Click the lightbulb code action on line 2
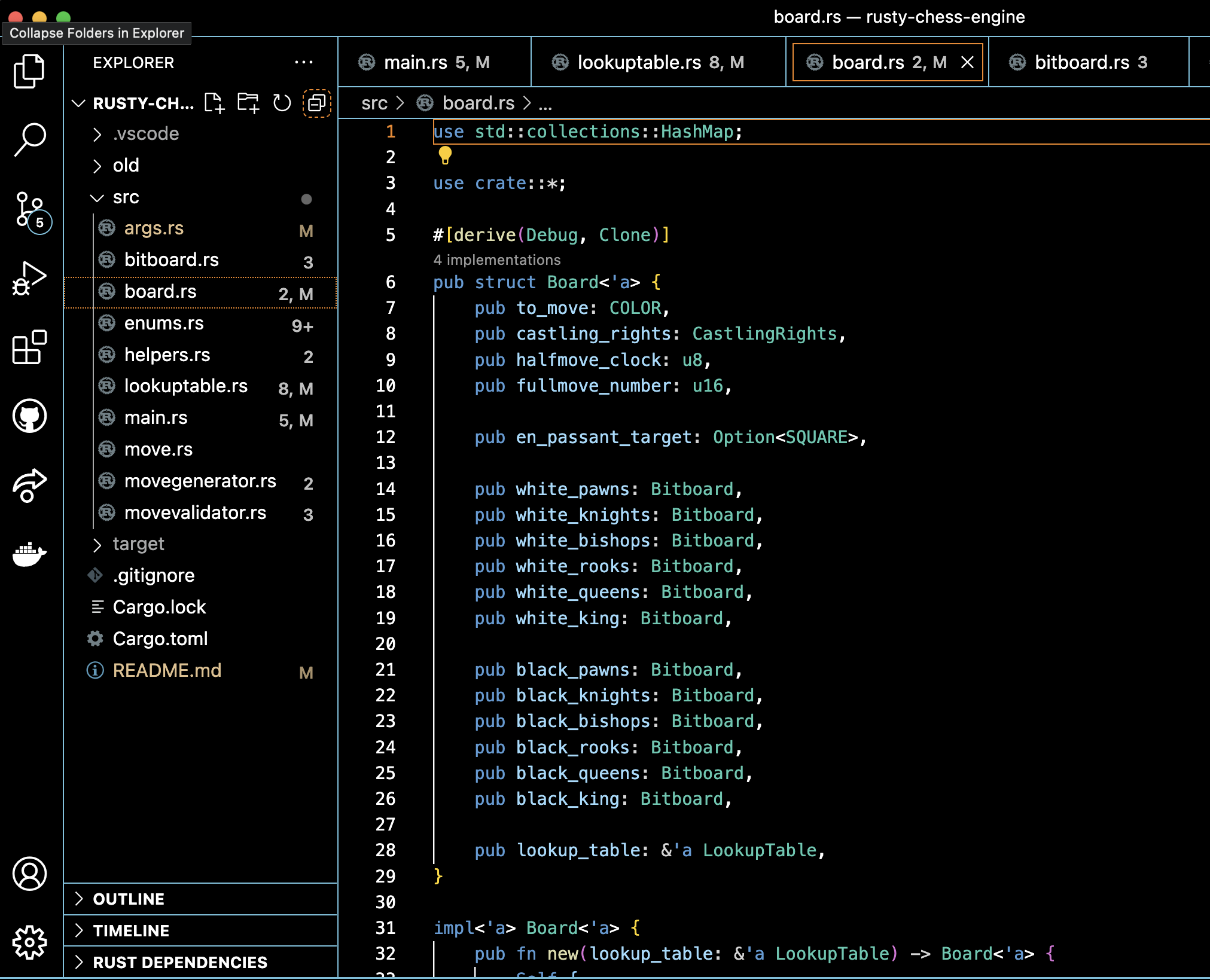The width and height of the screenshot is (1210, 980). click(x=445, y=155)
